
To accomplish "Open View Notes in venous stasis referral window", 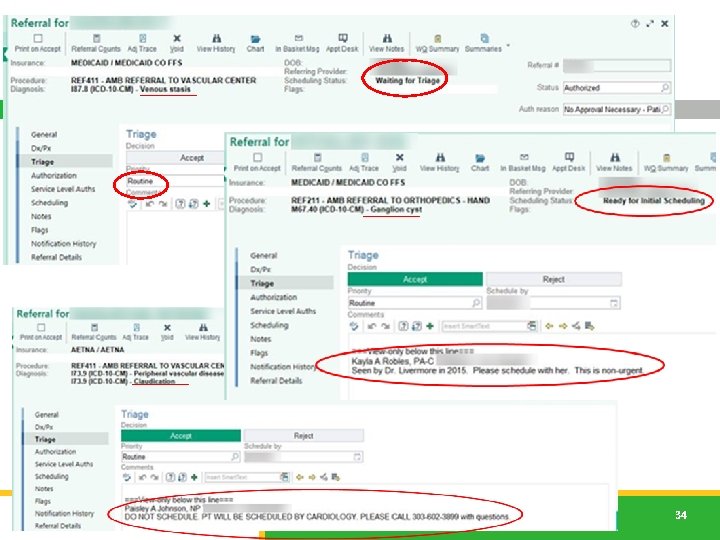I will 387,43.
